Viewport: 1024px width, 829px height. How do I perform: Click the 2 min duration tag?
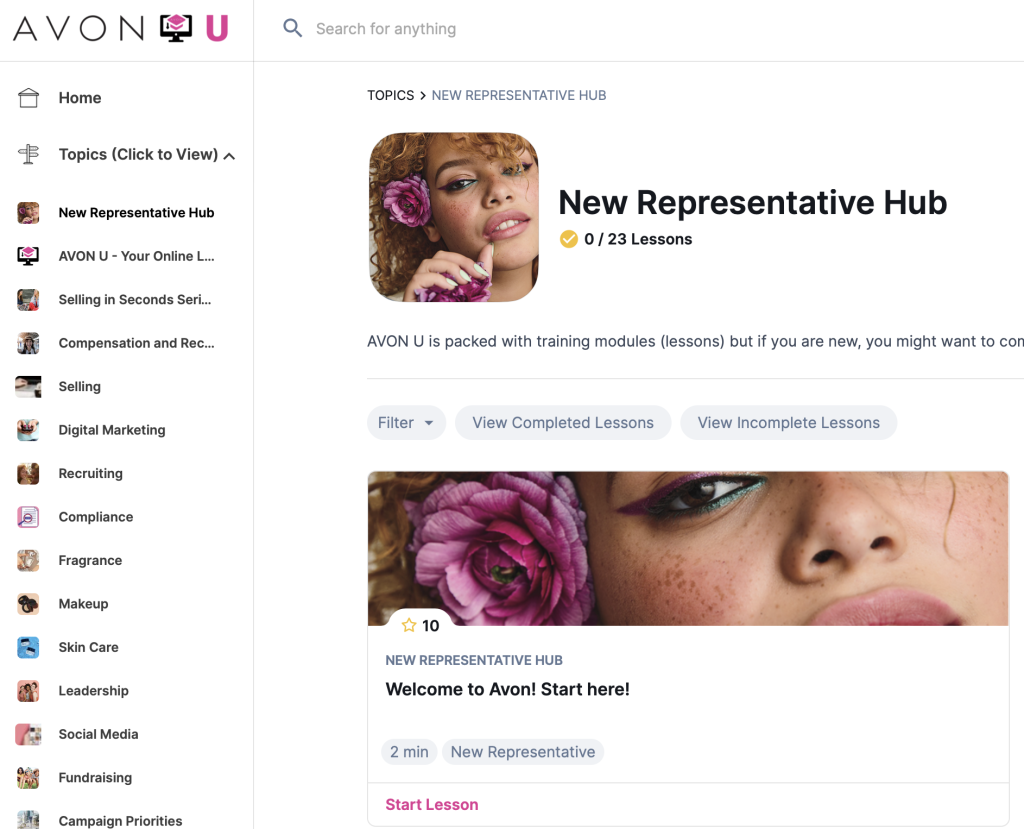[409, 752]
